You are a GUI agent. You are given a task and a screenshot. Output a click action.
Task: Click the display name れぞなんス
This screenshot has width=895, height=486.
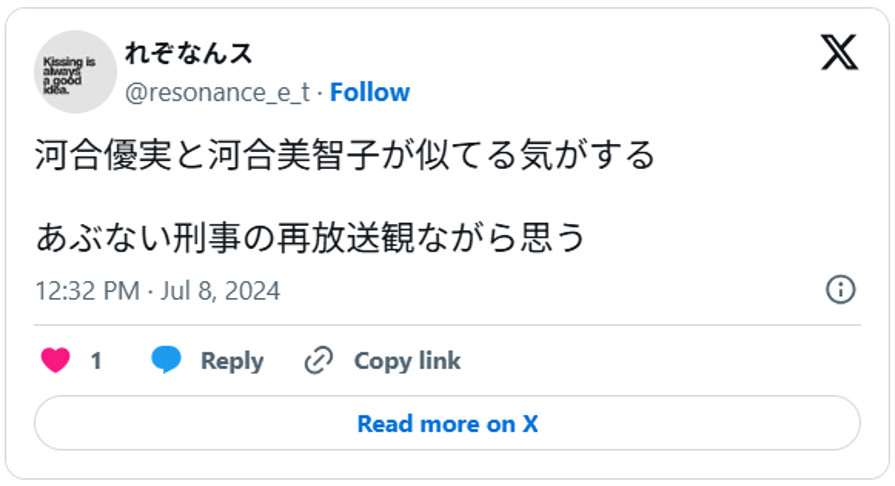(x=188, y=53)
